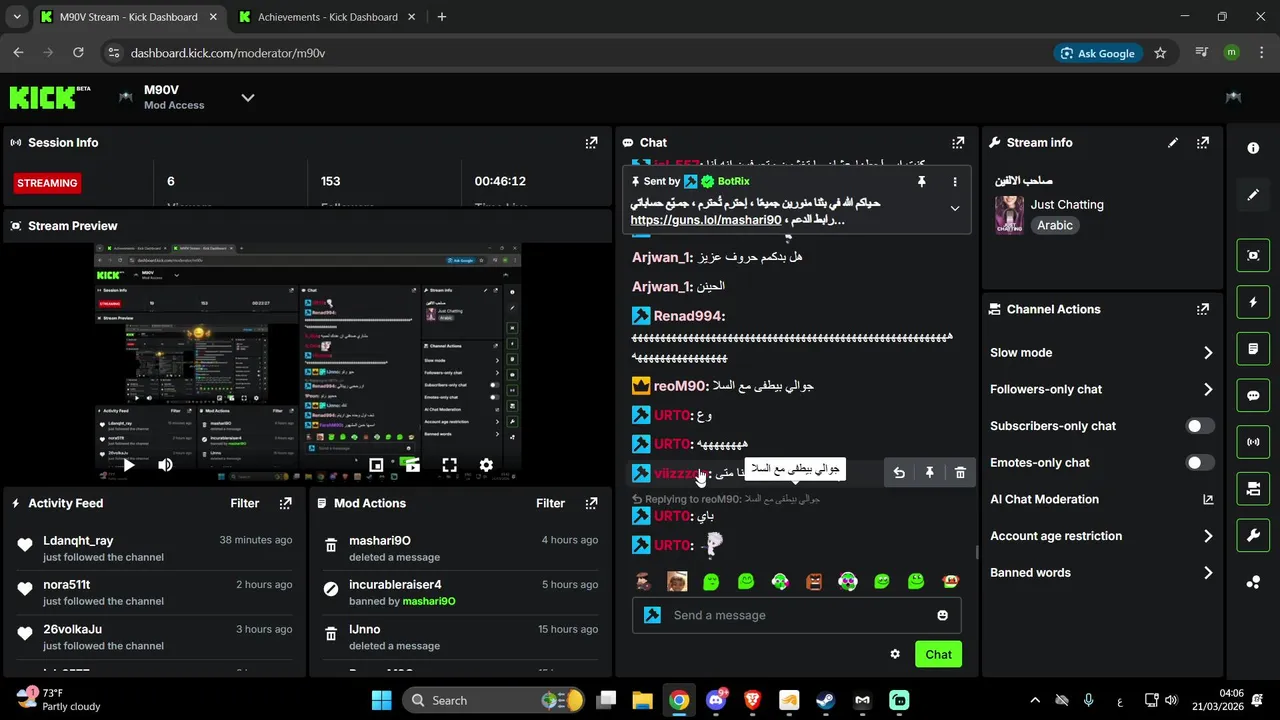Click the user avatar in Kick header

1234,97
